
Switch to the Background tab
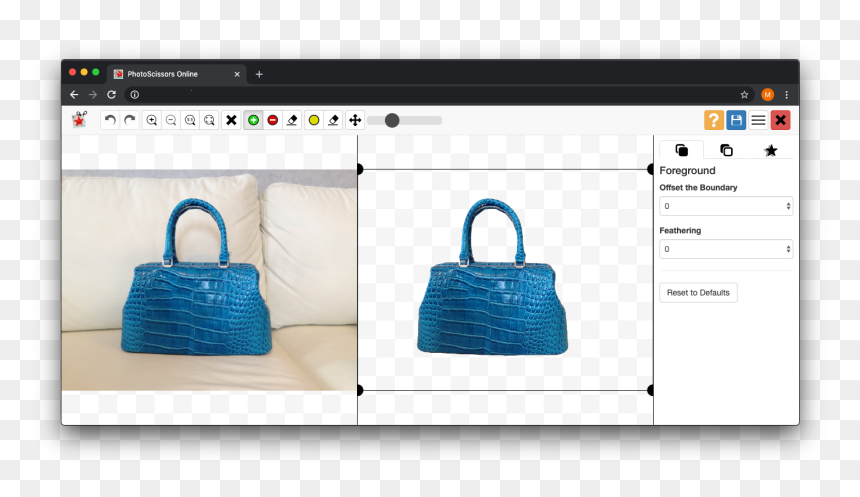pyautogui.click(x=726, y=150)
